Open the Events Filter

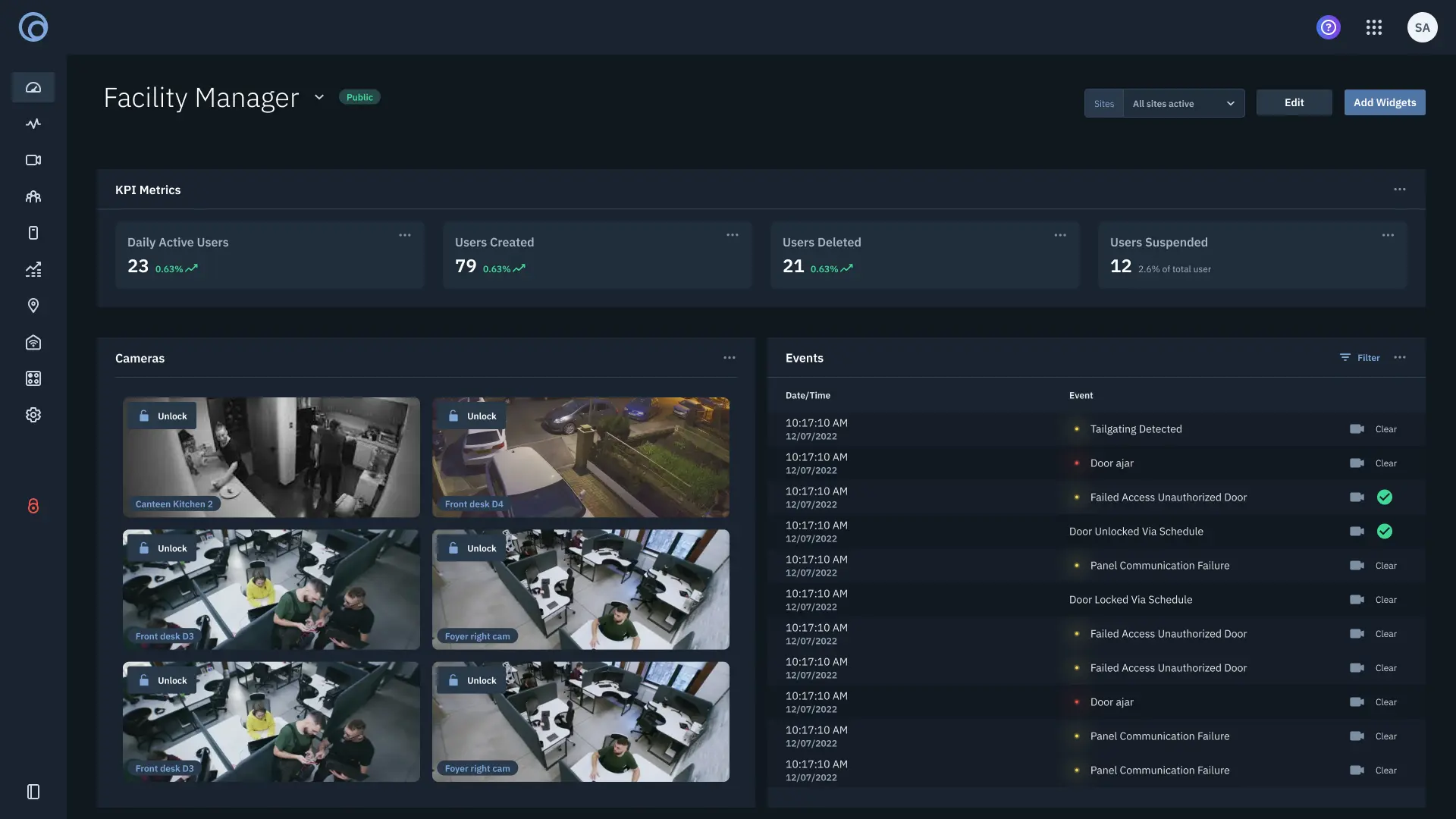tap(1360, 358)
